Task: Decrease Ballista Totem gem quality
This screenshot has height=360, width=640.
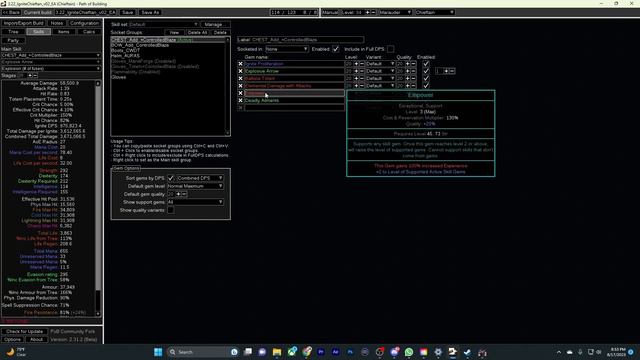Action: [x=413, y=78]
